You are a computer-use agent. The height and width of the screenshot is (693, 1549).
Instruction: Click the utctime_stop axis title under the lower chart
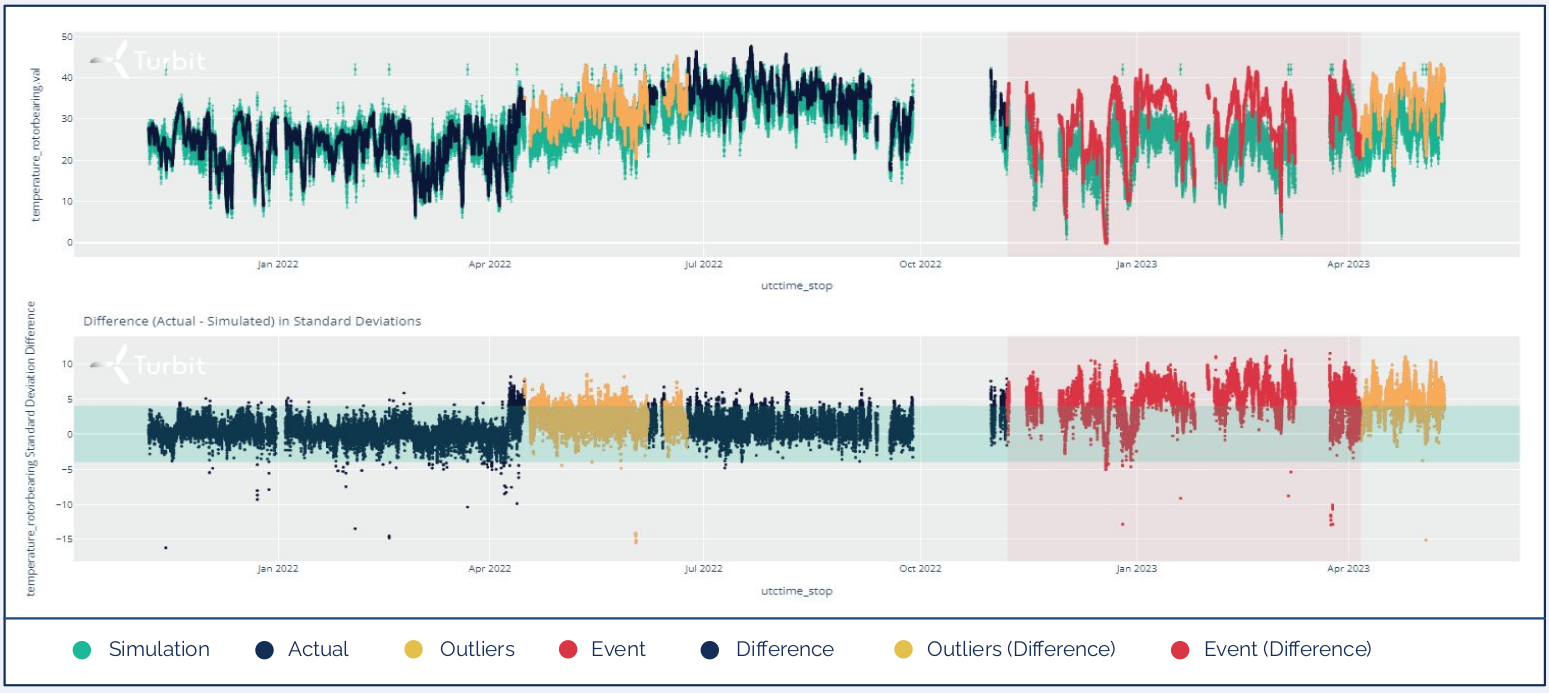tap(796, 591)
